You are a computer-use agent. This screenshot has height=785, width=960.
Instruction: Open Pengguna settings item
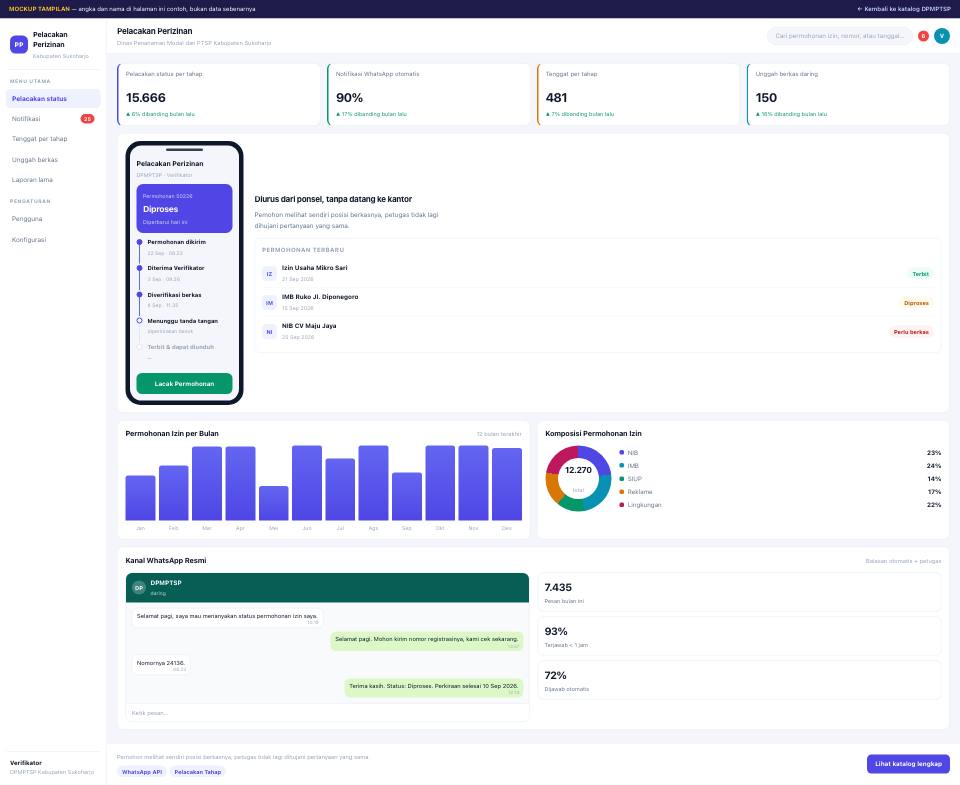53,219
